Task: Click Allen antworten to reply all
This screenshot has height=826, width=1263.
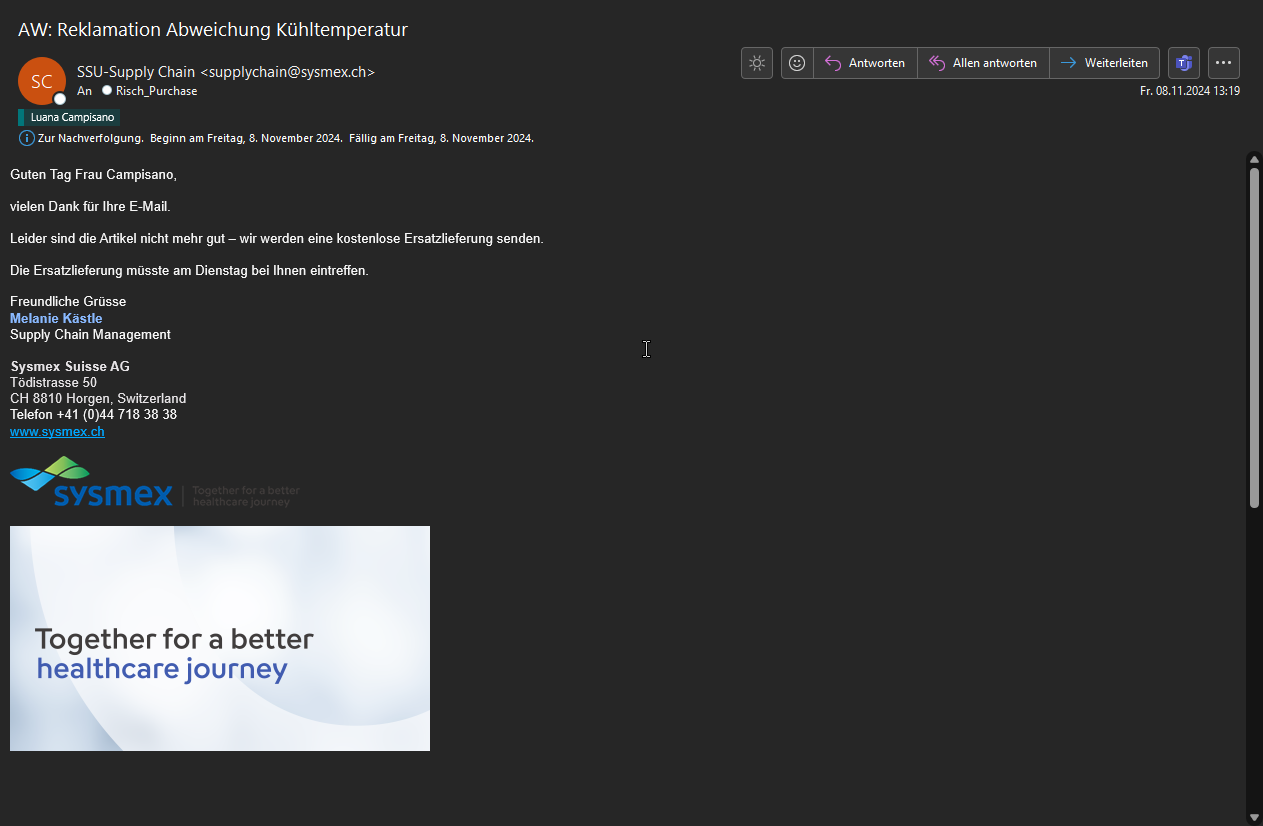Action: tap(983, 63)
